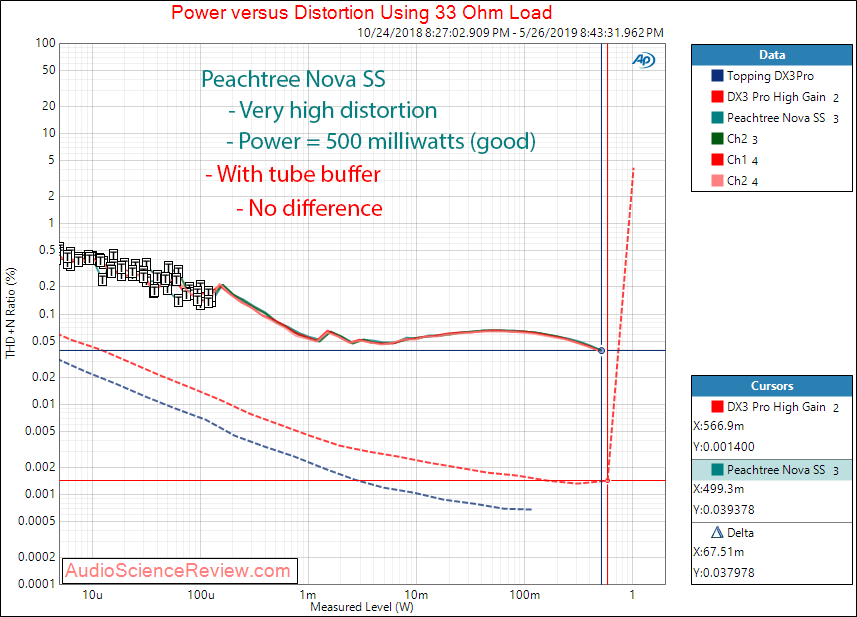857x617 pixels.
Task: Click the Ch1 4 red swatch in legend
Action: [x=717, y=160]
